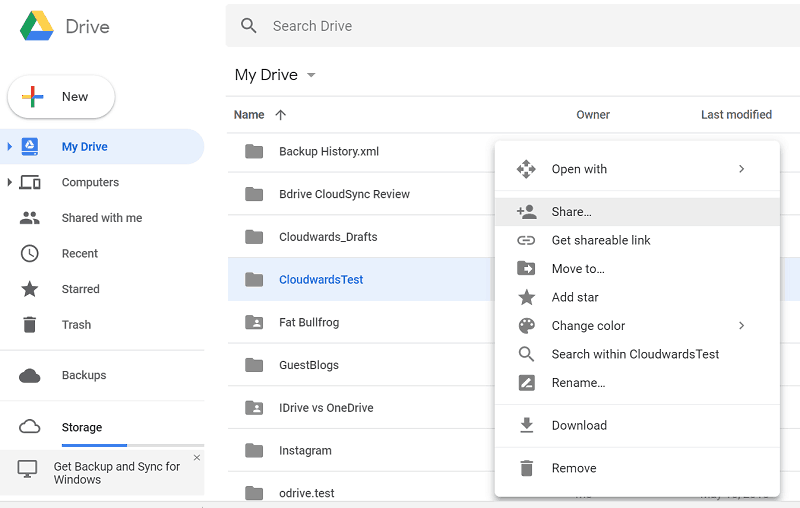The width and height of the screenshot is (800, 508).
Task: Click the Shared with me people icon
Action: [30, 218]
